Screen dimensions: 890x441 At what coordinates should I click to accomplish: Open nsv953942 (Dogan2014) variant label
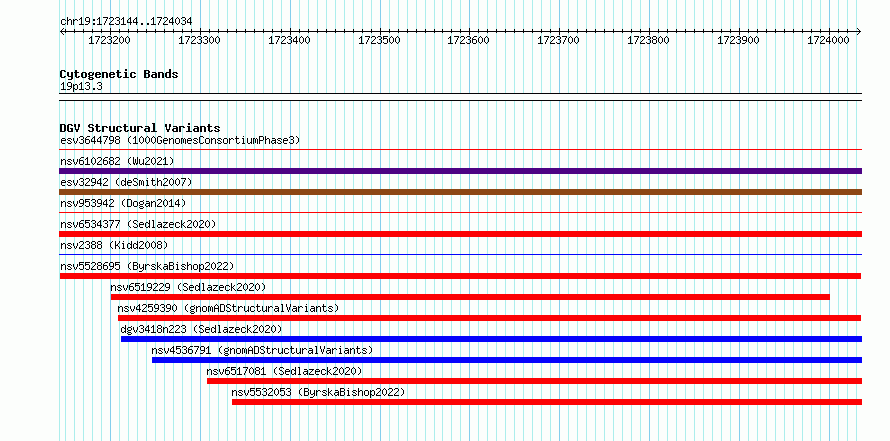[123, 203]
